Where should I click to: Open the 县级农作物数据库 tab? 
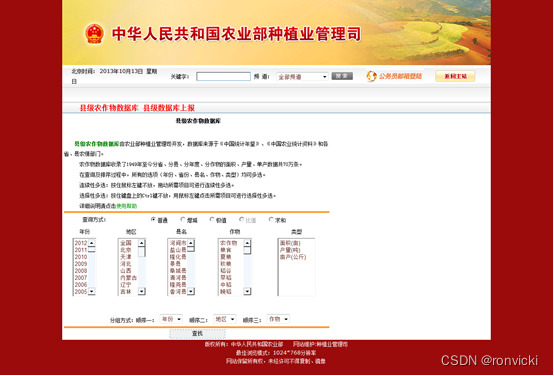109,108
